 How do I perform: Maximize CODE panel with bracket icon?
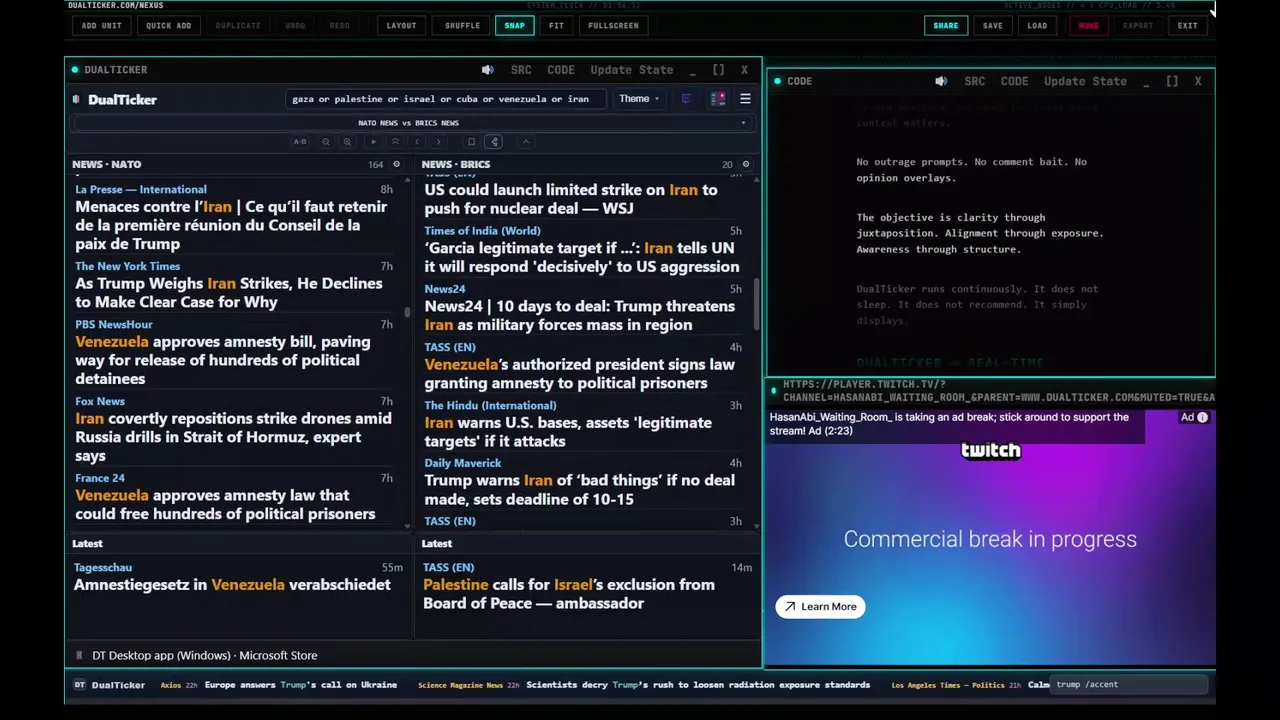pyautogui.click(x=1172, y=81)
